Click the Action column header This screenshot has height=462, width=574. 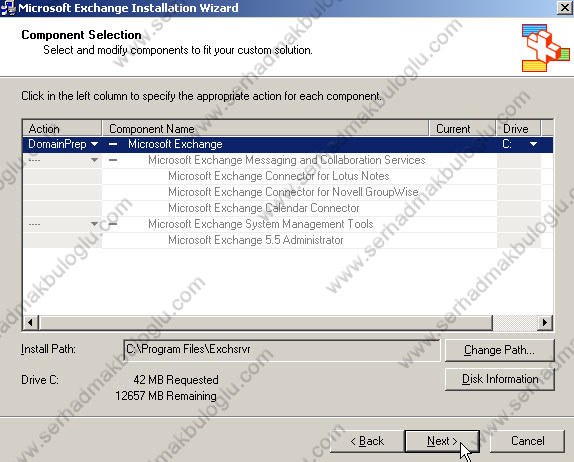[62, 128]
